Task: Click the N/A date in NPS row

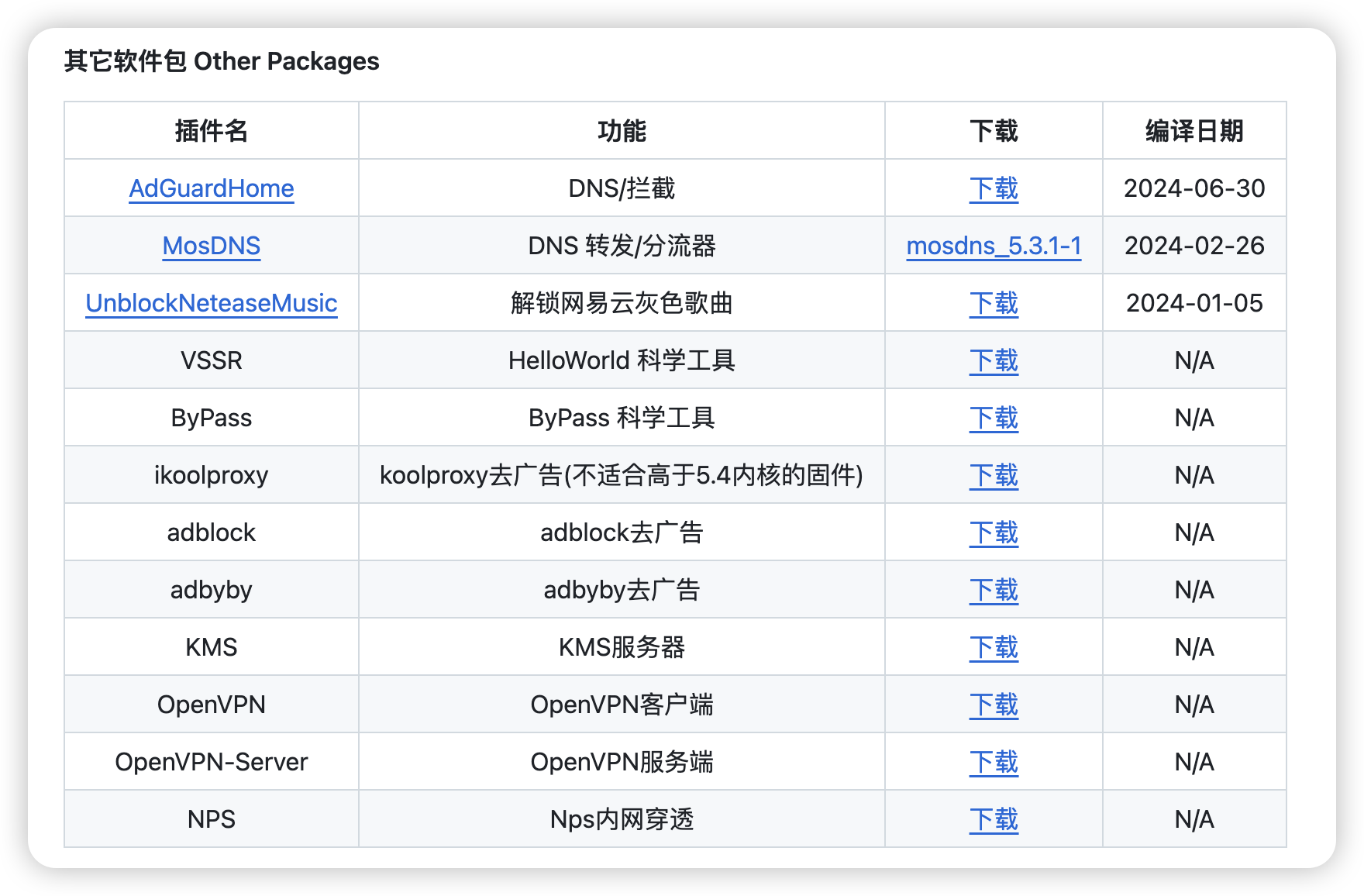Action: coord(1194,819)
